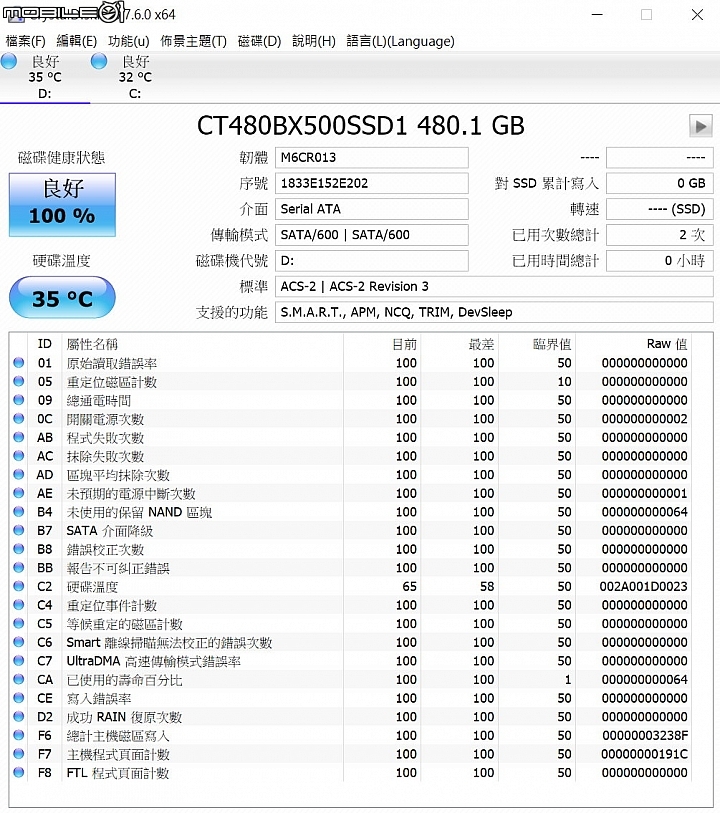Viewport: 720px width, 813px height.
Task: Click the interface field Serial ATA
Action: pyautogui.click(x=372, y=209)
